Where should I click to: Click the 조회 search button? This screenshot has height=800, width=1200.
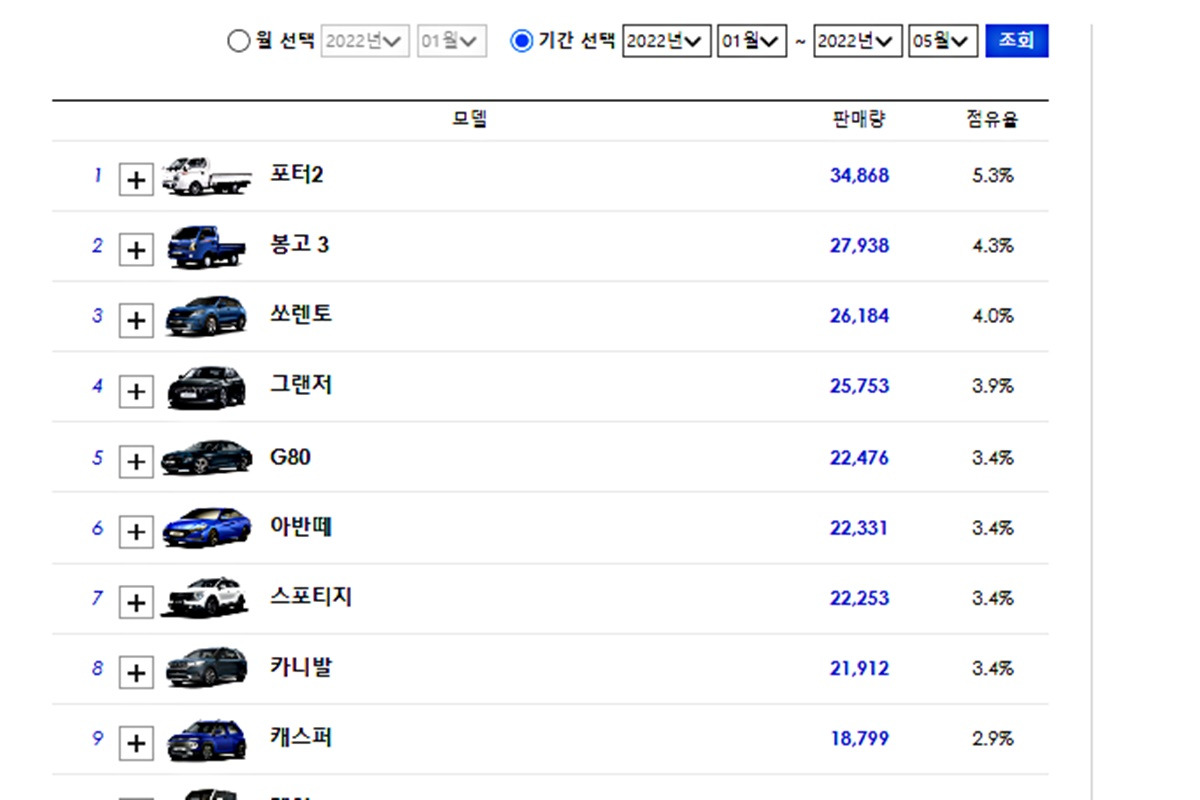1017,41
